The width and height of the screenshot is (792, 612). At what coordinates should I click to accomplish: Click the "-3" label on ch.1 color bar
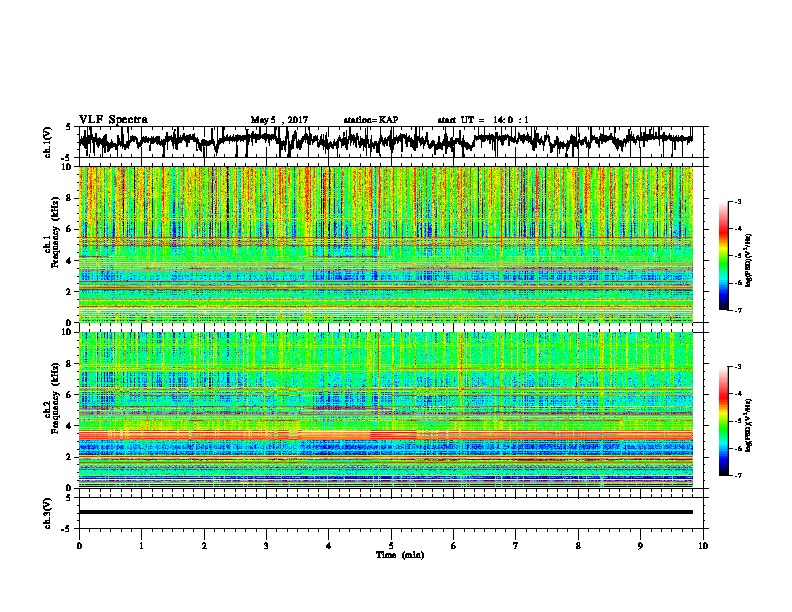[x=738, y=202]
